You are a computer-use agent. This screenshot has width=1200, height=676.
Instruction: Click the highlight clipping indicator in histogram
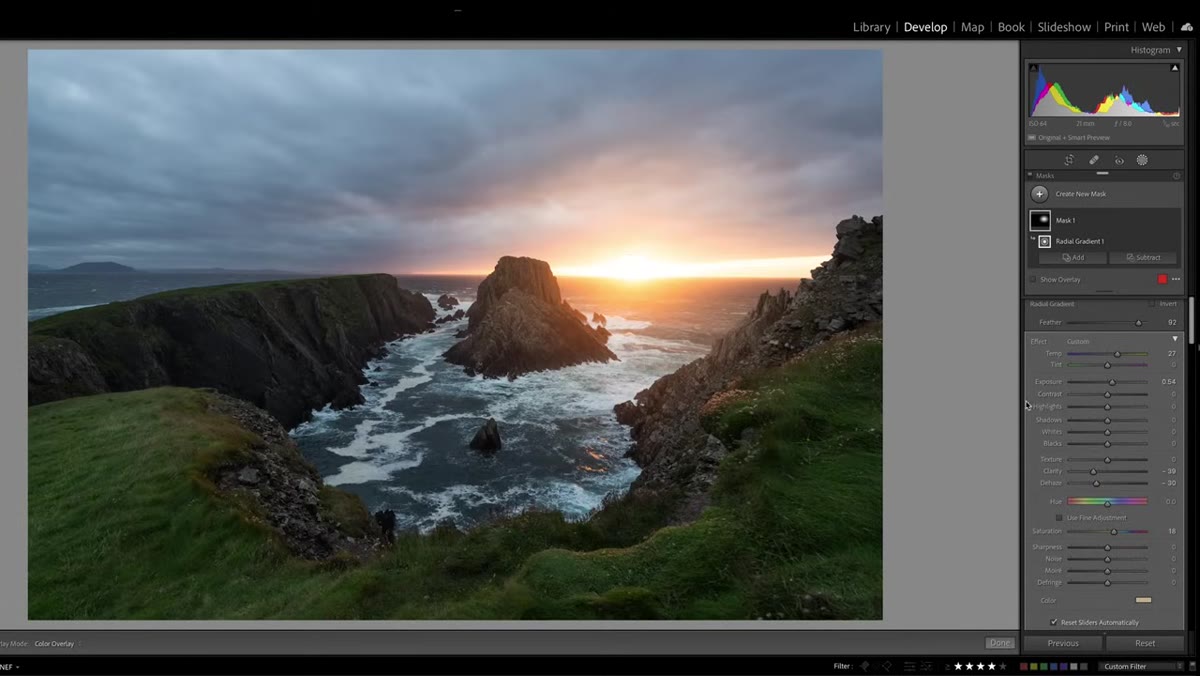(x=1175, y=68)
